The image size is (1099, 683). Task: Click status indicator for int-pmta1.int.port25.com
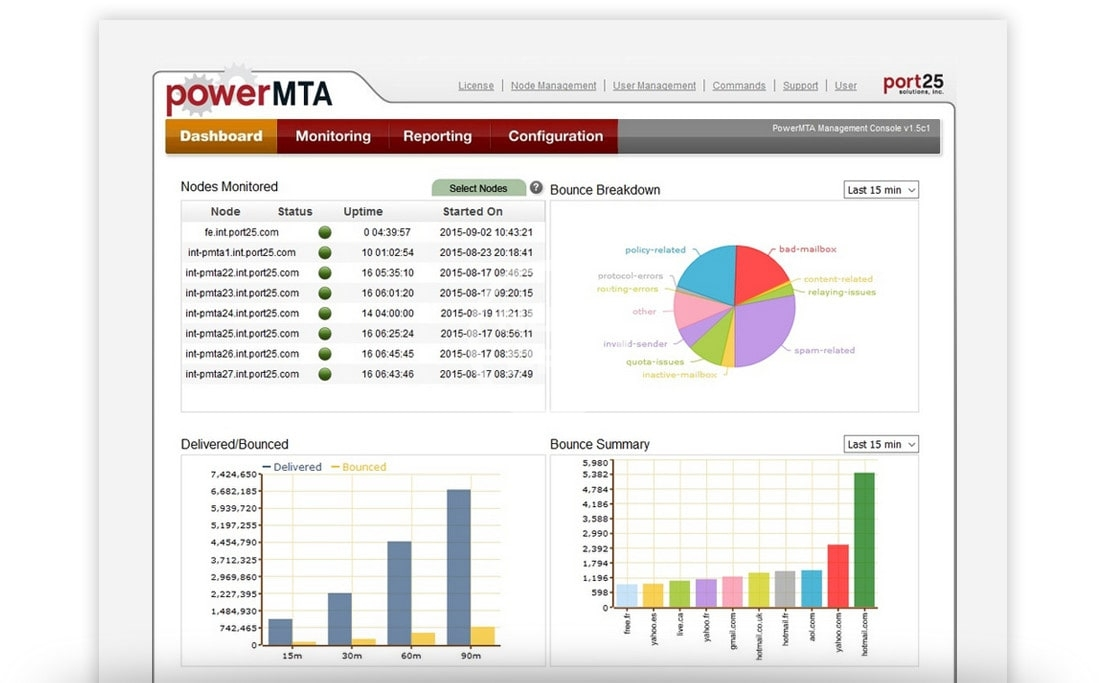click(325, 253)
